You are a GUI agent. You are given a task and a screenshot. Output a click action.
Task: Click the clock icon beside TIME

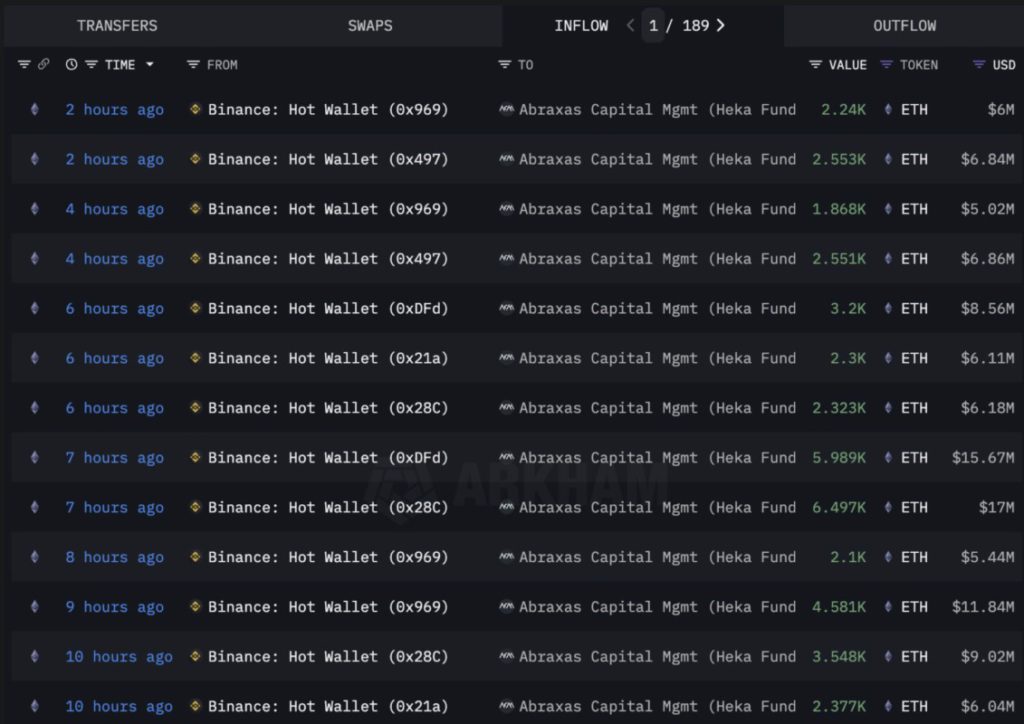pos(71,65)
